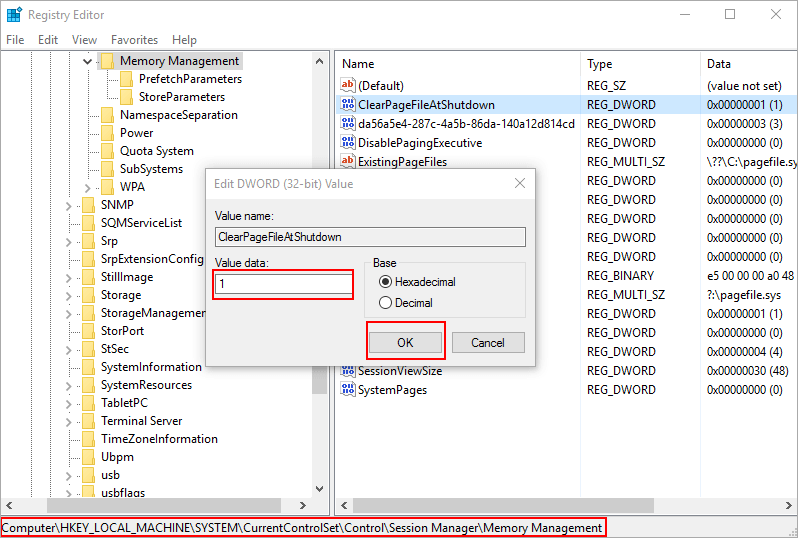Click the SystemPages DWORD icon
This screenshot has height=538, width=798.
(348, 389)
